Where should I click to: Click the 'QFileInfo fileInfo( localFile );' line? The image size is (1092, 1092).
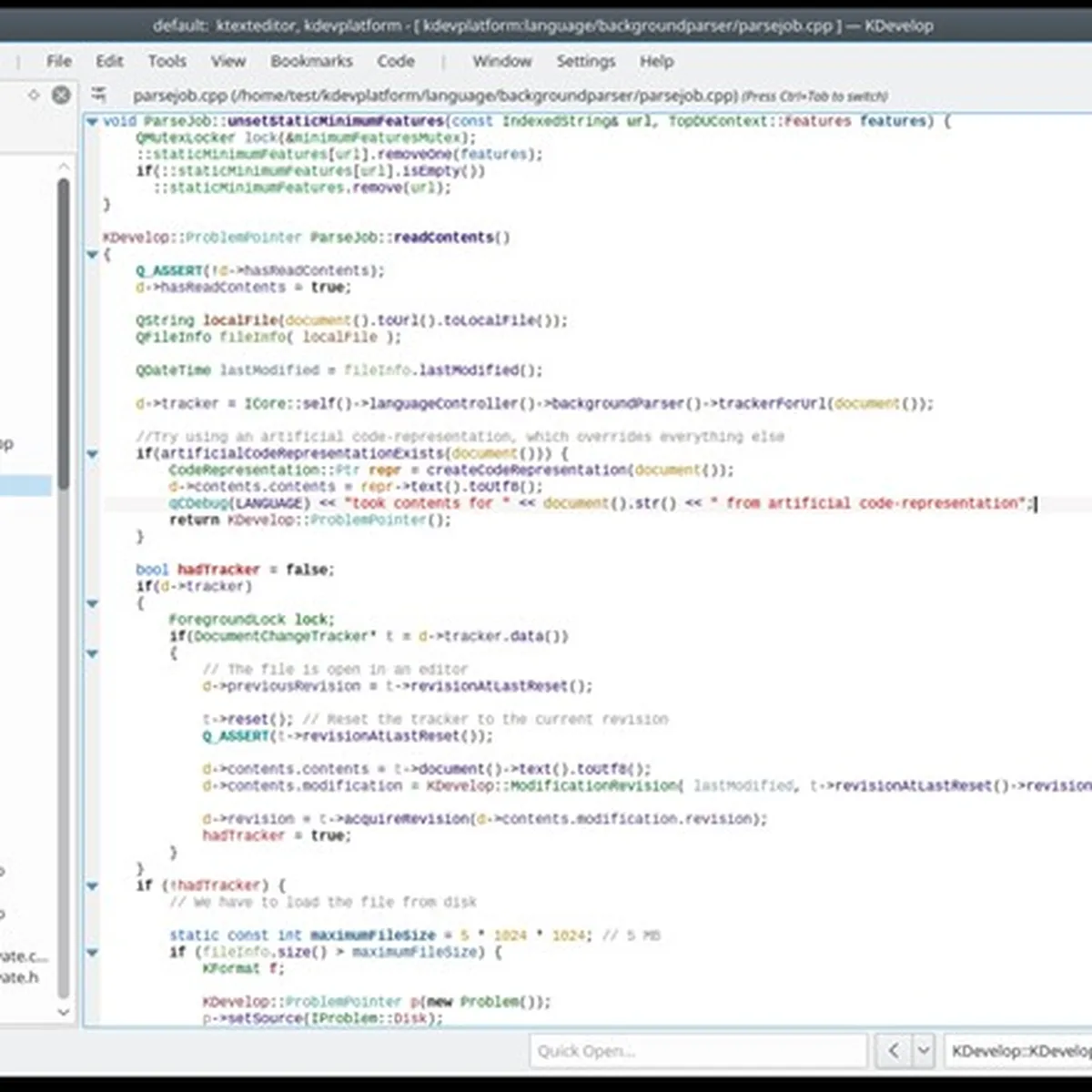click(268, 337)
